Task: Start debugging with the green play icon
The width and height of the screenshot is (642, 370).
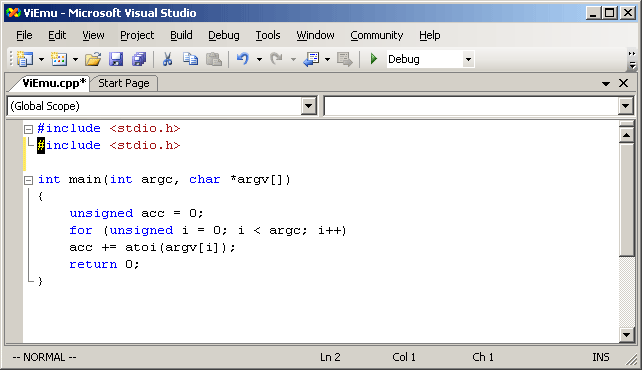Action: (373, 59)
